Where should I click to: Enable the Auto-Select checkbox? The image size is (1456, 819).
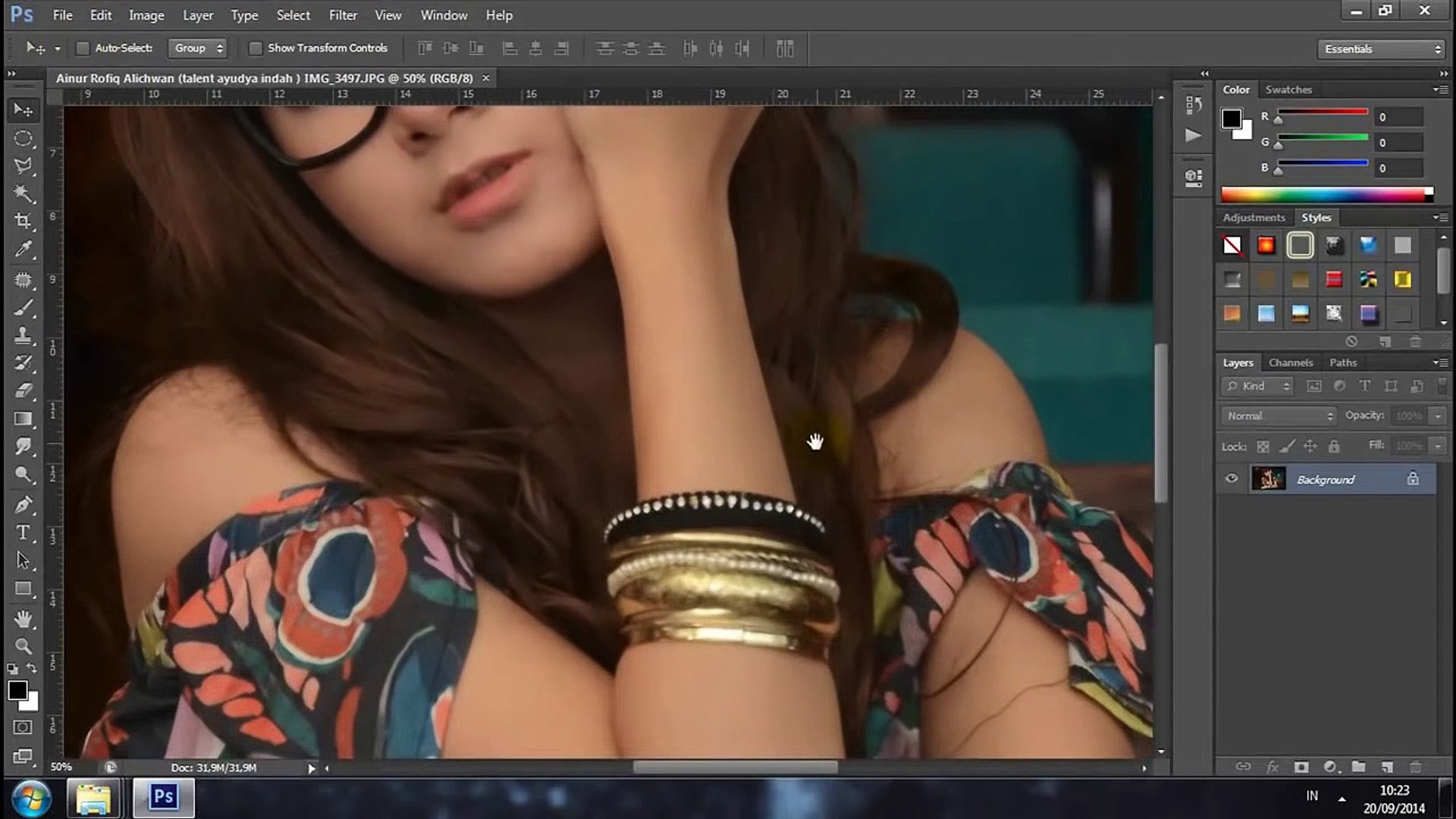click(83, 49)
